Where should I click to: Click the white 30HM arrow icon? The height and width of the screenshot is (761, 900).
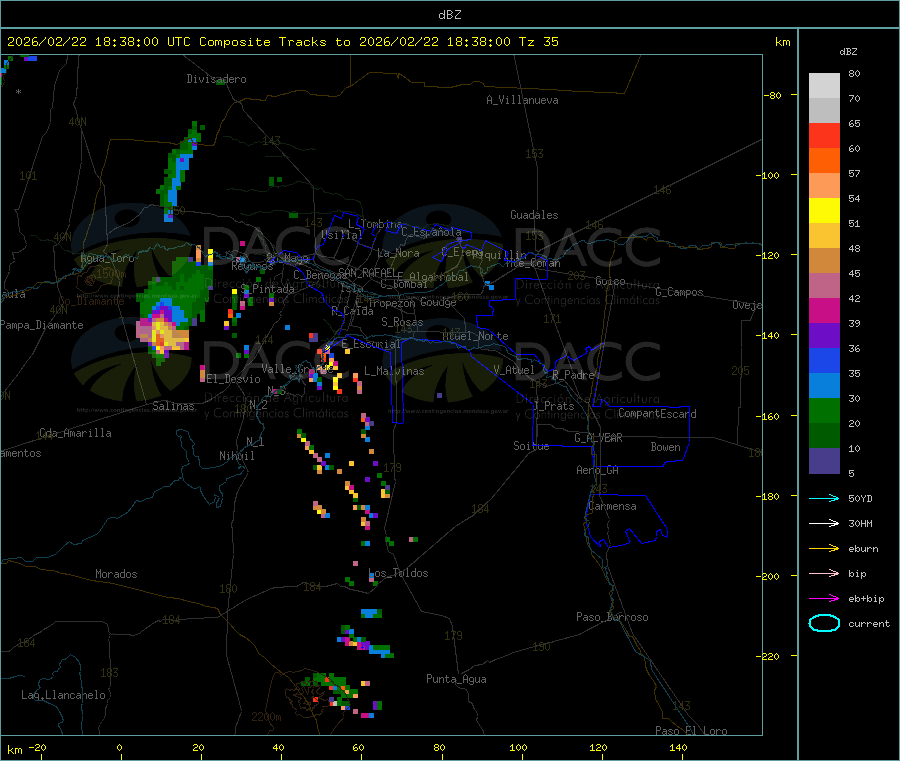coord(824,523)
